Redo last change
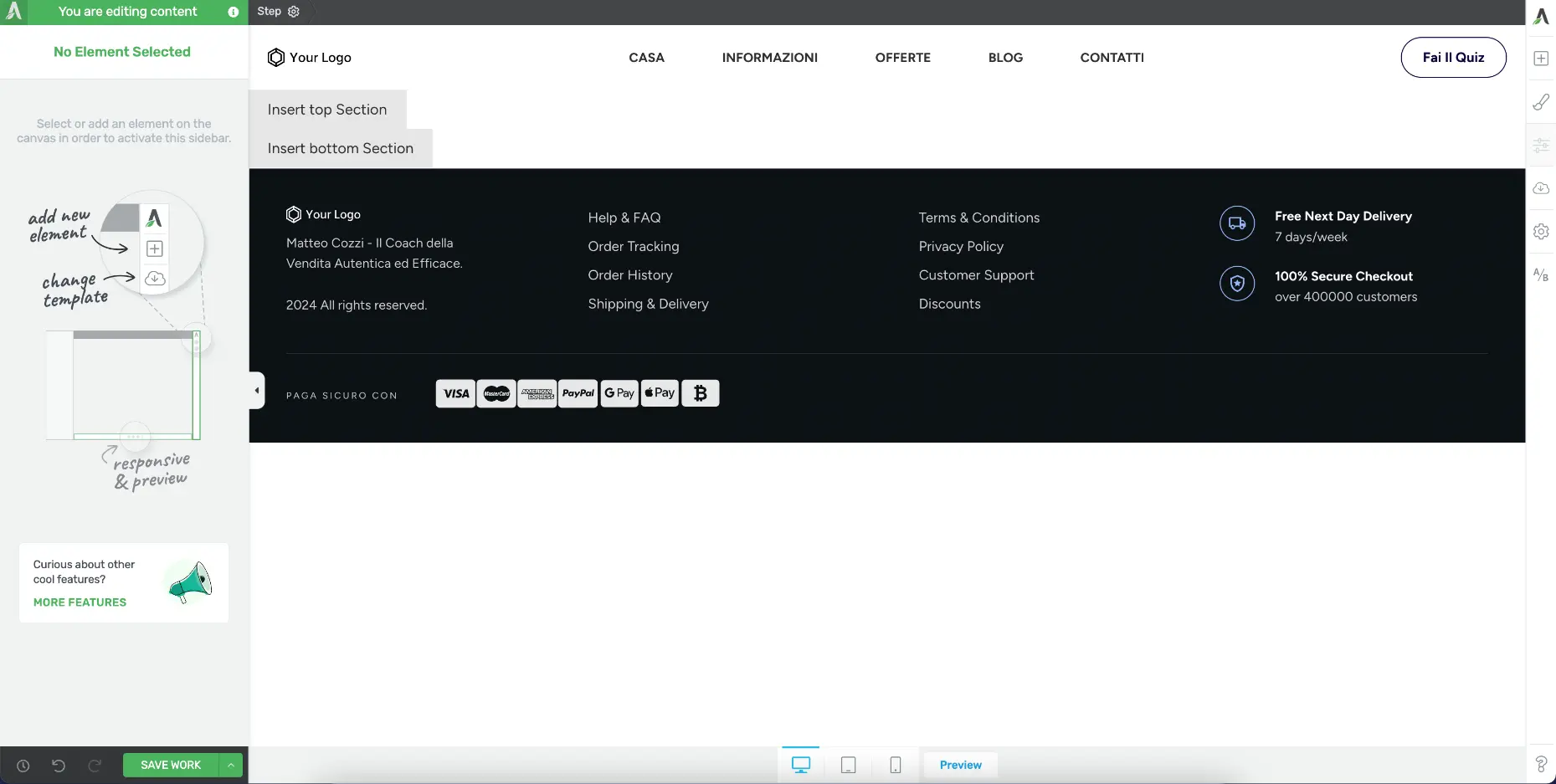Image resolution: width=1556 pixels, height=784 pixels. pos(95,766)
